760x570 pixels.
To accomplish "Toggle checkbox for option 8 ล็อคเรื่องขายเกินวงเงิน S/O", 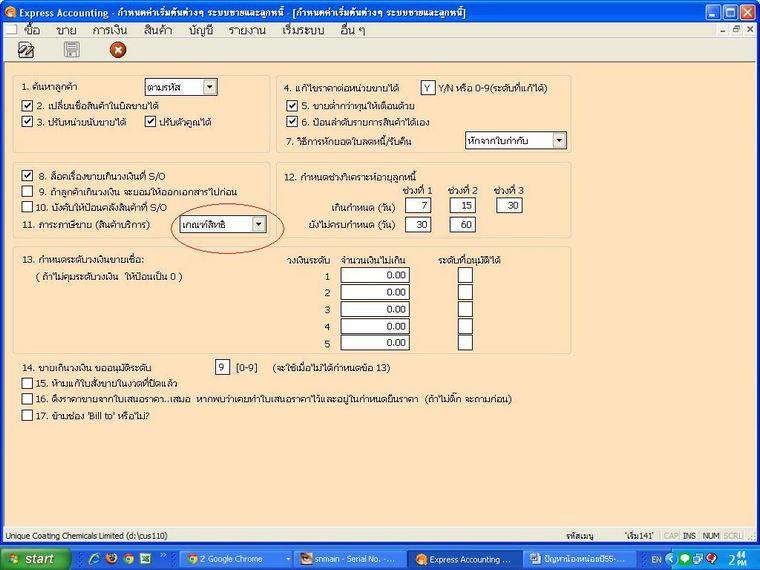I will [x=27, y=175].
